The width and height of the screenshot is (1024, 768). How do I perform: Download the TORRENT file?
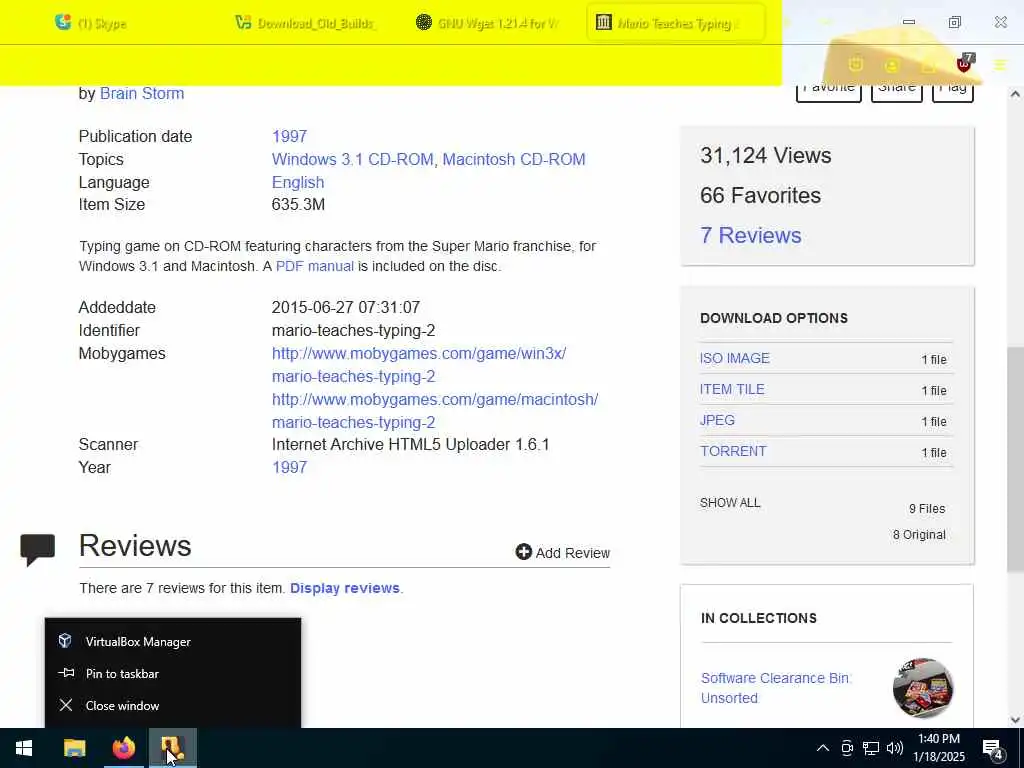click(733, 451)
